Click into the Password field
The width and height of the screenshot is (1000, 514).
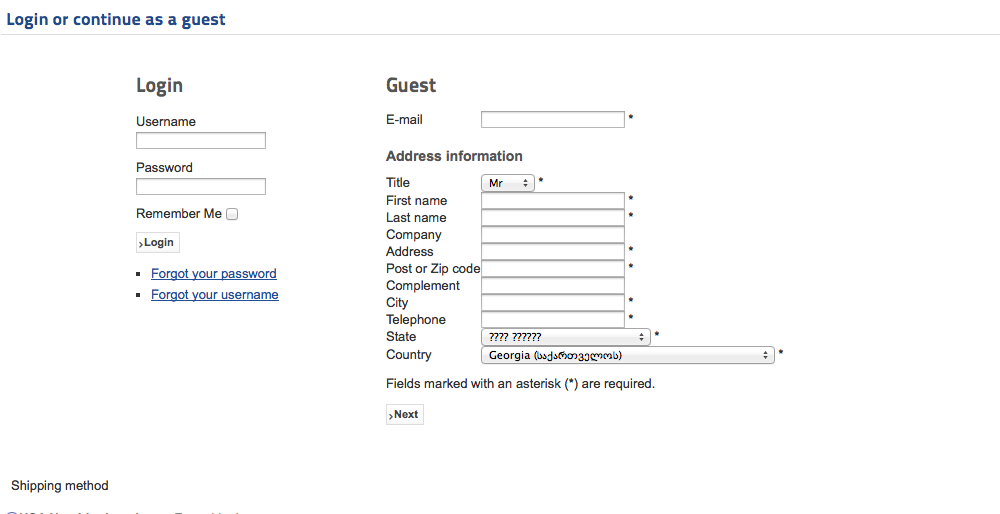point(201,187)
